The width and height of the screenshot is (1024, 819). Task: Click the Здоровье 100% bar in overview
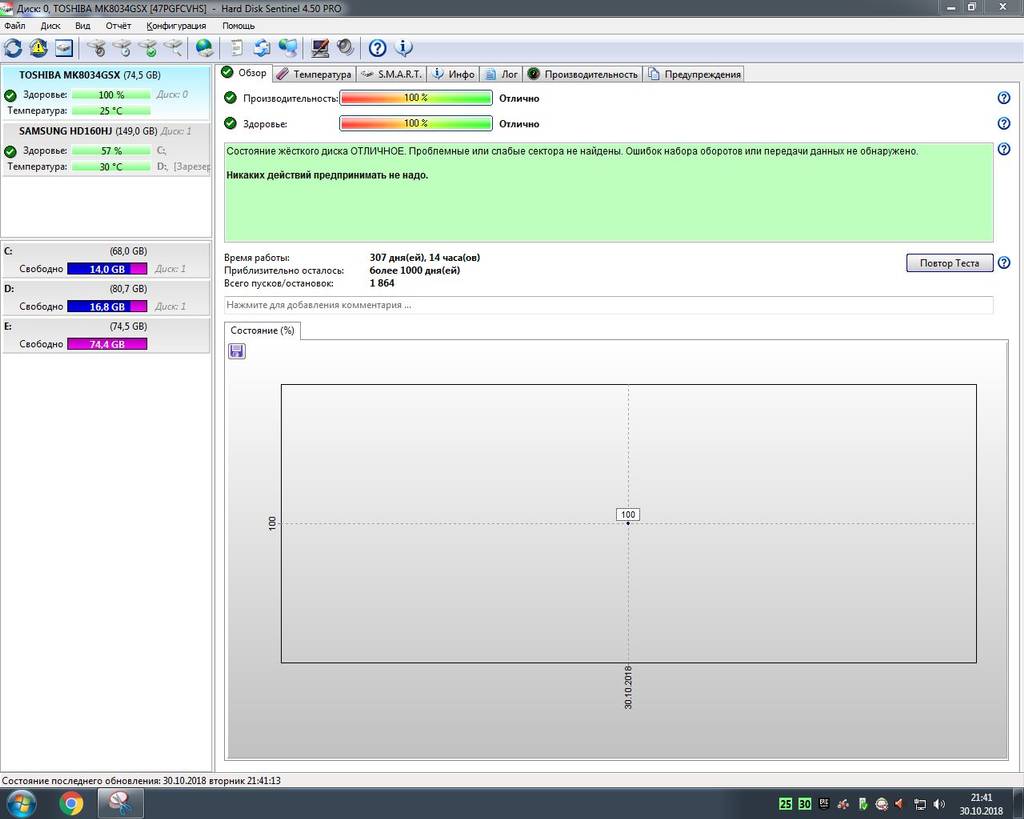416,124
